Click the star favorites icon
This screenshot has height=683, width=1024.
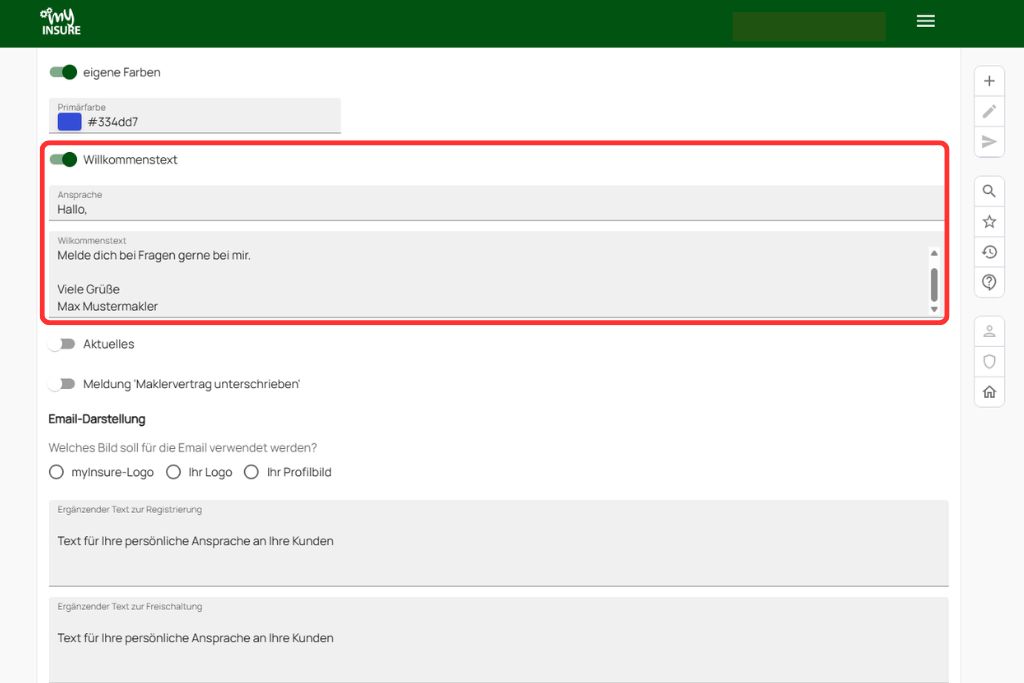point(989,222)
